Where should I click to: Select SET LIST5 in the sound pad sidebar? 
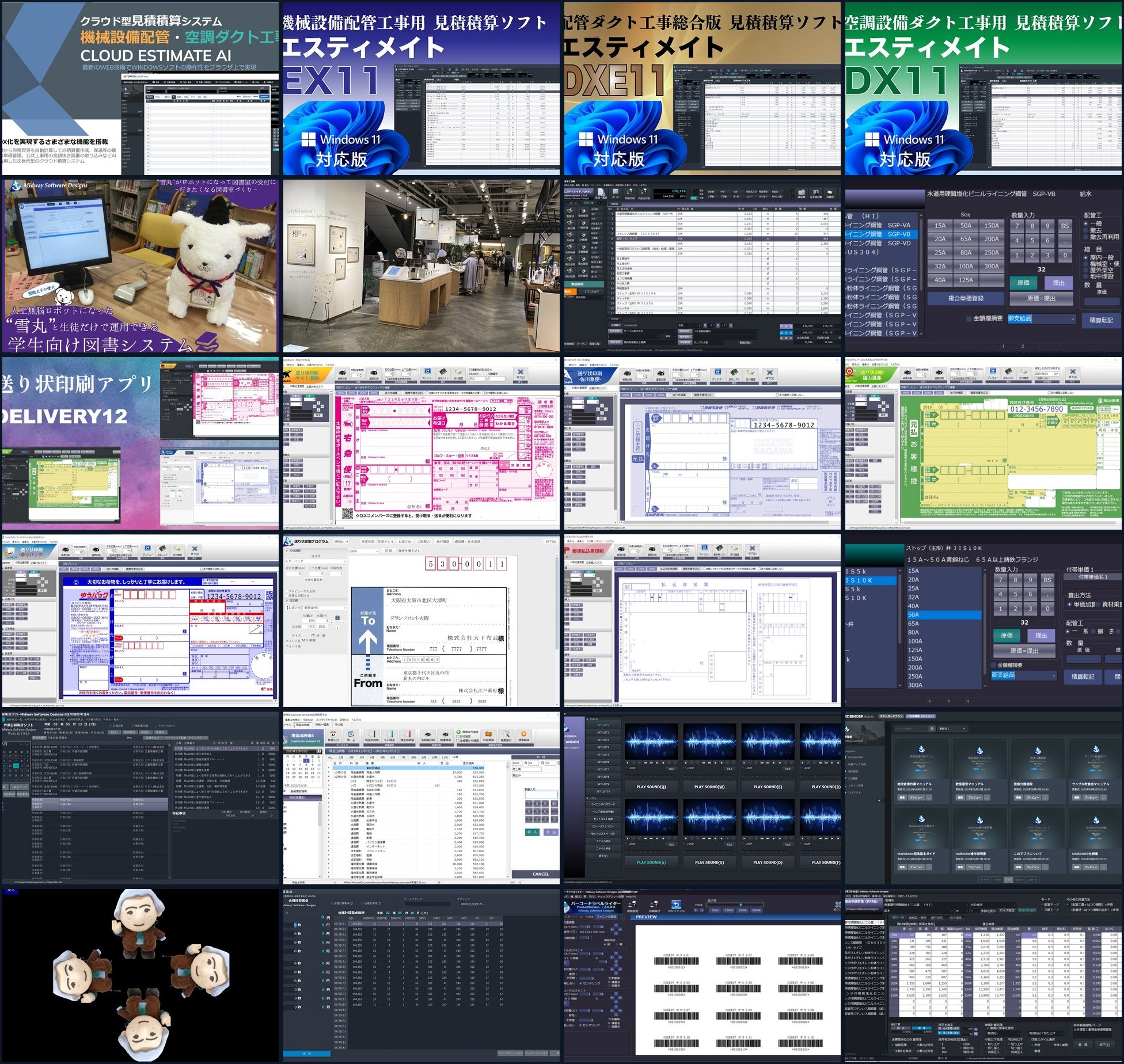[603, 754]
